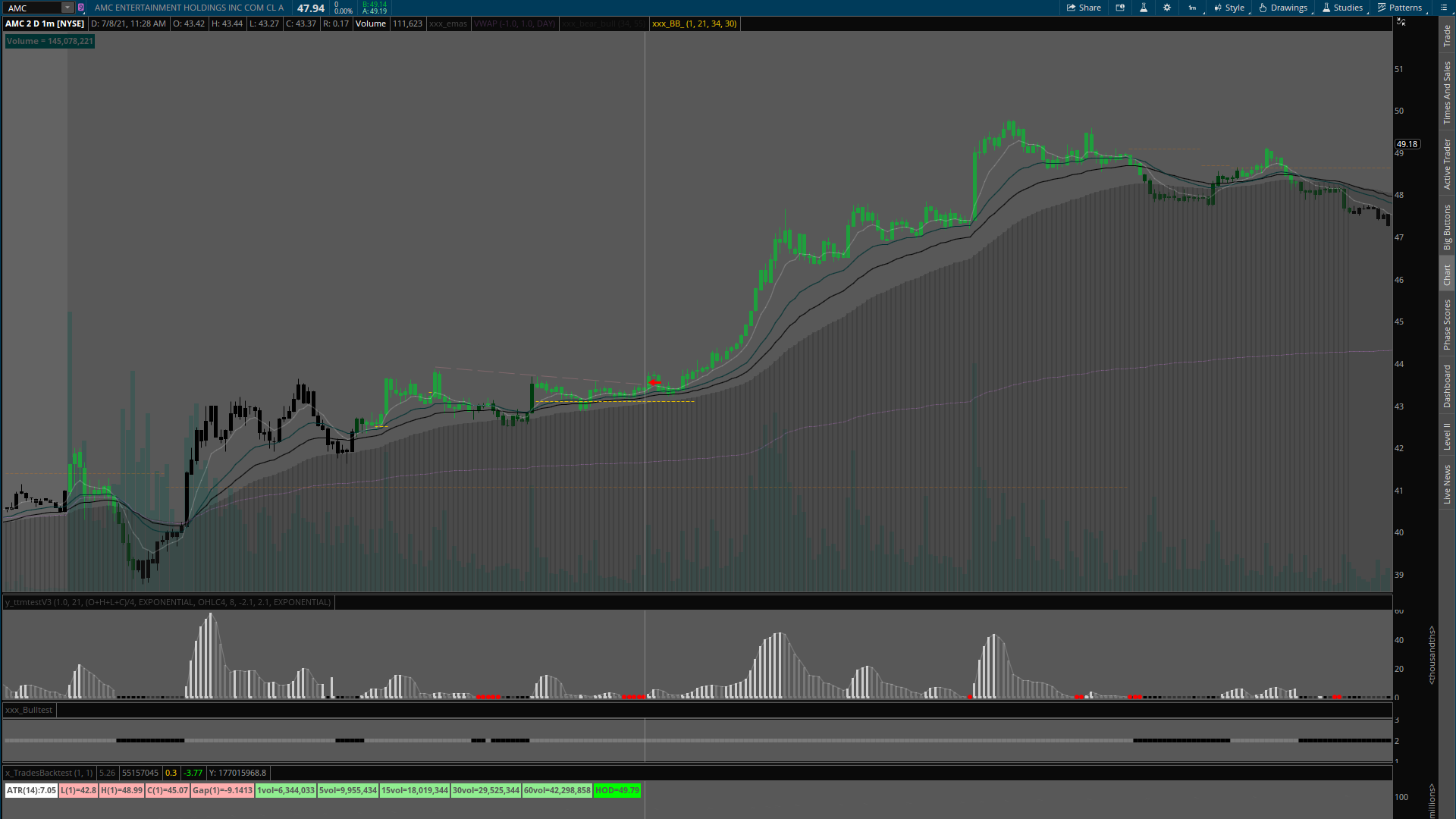Viewport: 1456px width, 819px height.
Task: Open the Drawings menu
Action: (x=1283, y=8)
